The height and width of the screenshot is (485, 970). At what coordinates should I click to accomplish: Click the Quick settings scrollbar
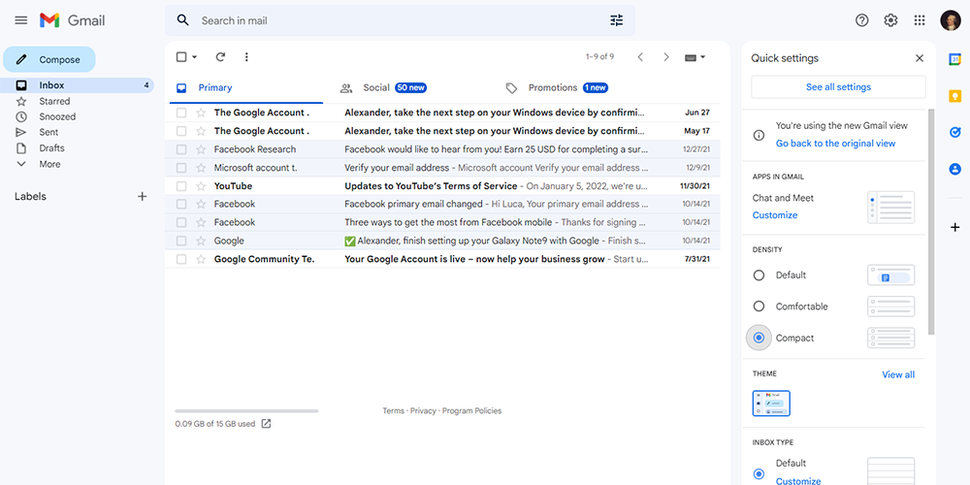[931, 221]
